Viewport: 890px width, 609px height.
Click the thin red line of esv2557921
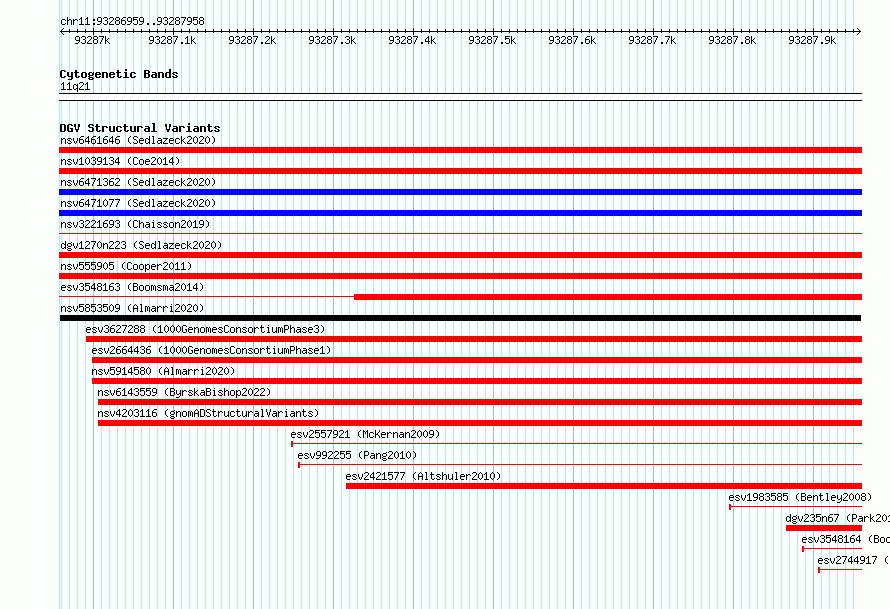coord(576,443)
